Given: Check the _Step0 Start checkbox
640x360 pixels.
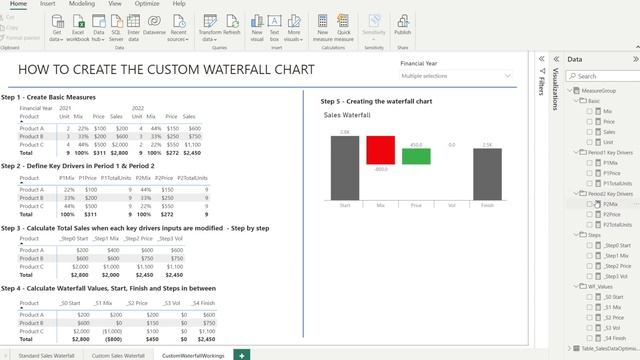Looking at the screenshot, I should (x=589, y=245).
